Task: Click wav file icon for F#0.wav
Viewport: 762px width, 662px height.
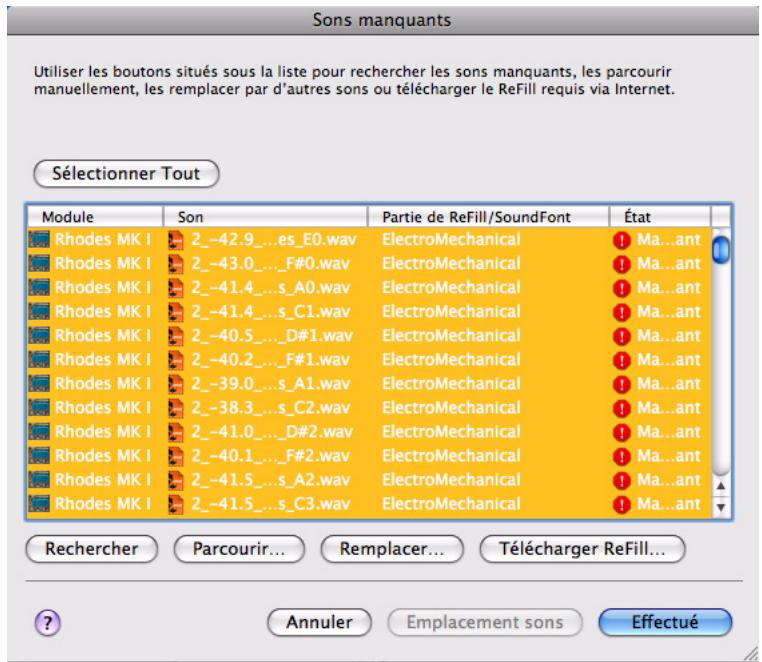Action: tap(176, 264)
